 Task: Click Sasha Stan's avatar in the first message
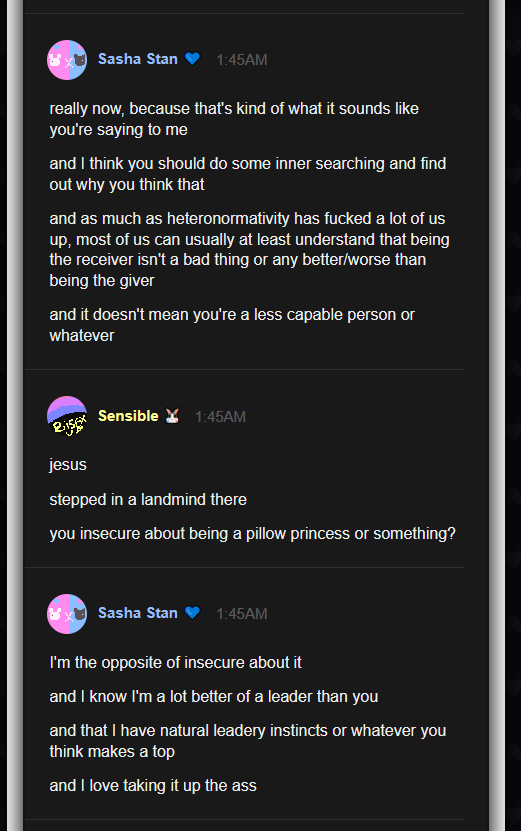[x=67, y=60]
